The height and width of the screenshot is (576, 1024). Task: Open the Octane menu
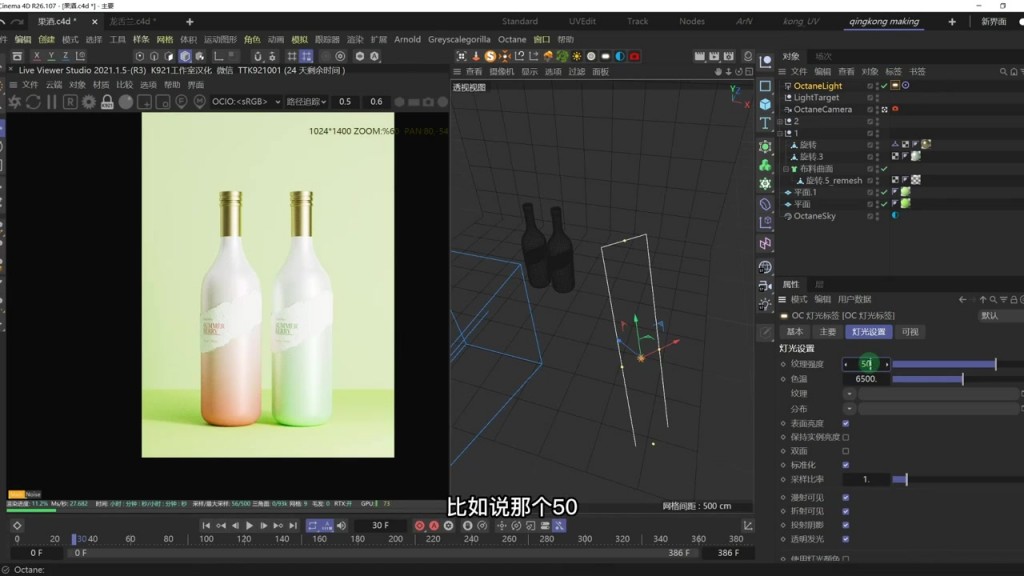pyautogui.click(x=511, y=39)
